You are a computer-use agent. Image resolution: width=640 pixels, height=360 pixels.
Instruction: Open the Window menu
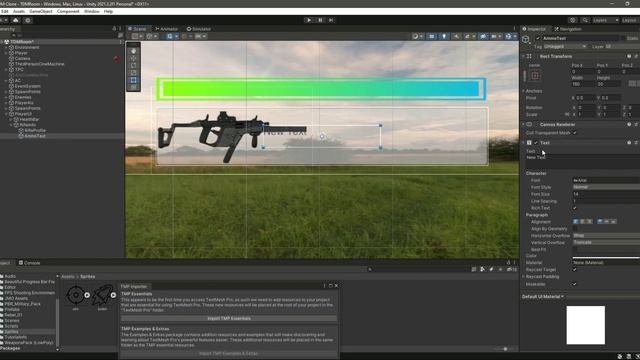click(91, 11)
